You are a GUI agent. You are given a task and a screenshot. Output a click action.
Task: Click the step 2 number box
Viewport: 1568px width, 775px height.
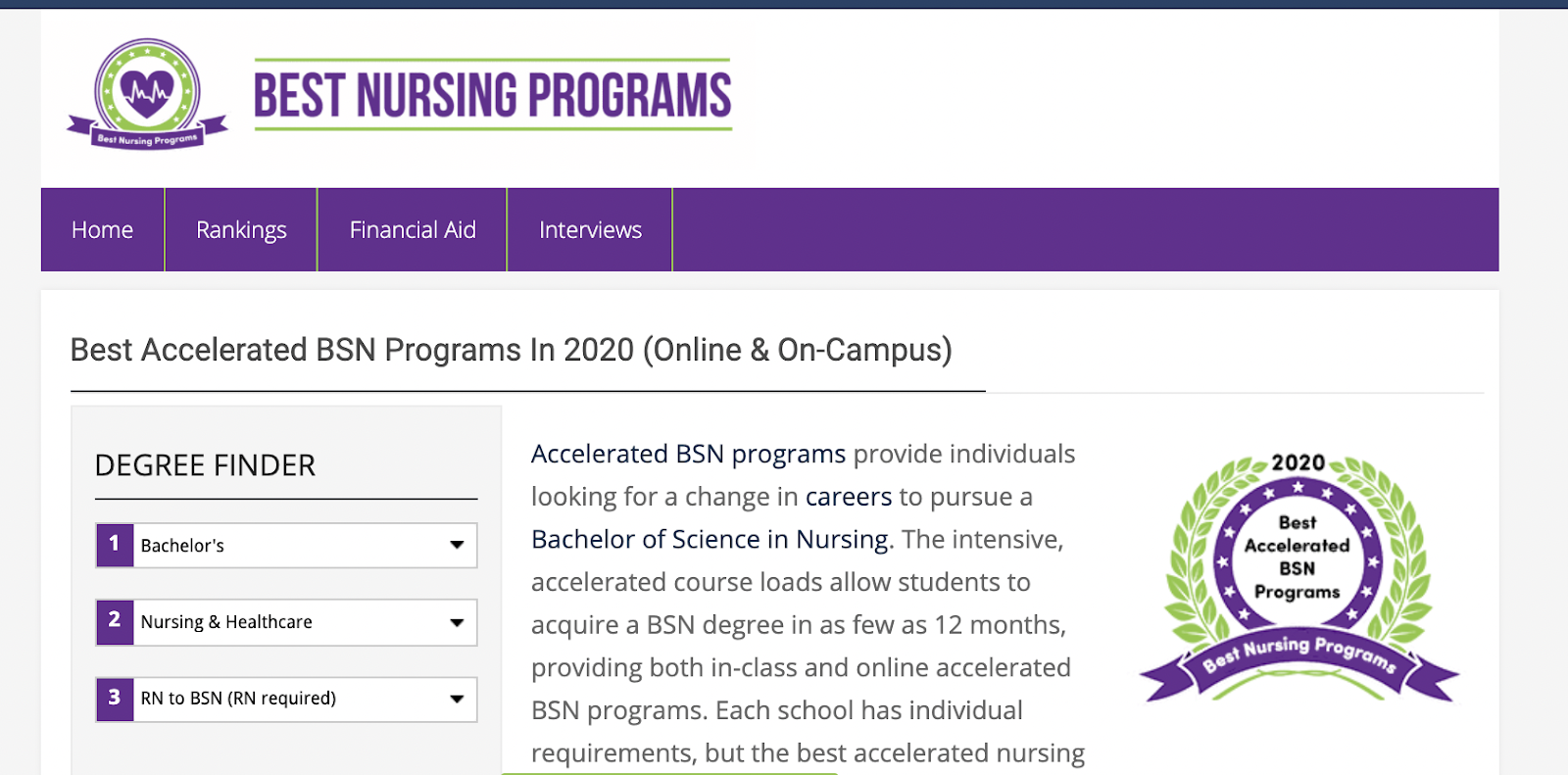115,621
